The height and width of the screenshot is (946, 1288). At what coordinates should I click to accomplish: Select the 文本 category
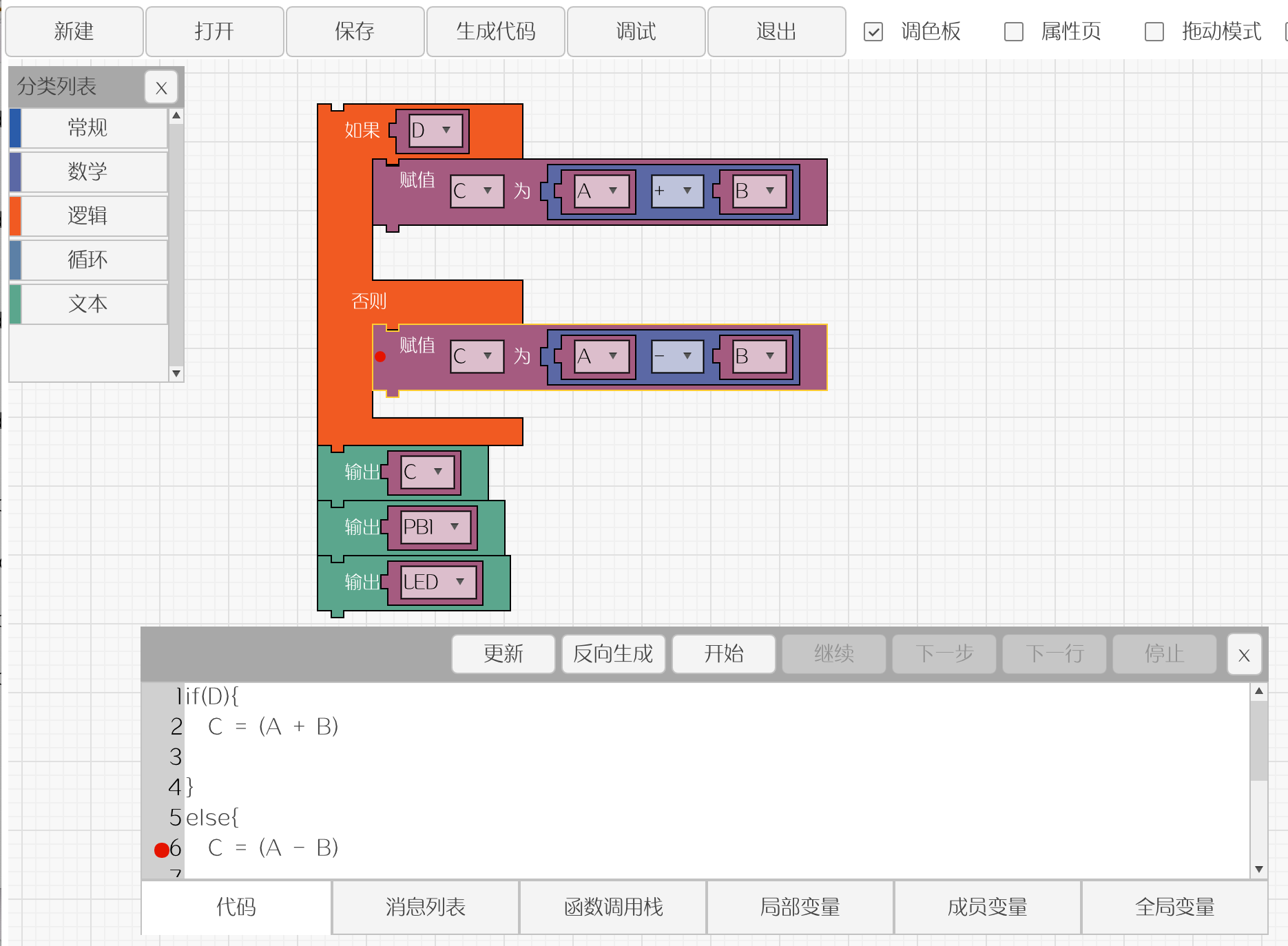(x=88, y=304)
